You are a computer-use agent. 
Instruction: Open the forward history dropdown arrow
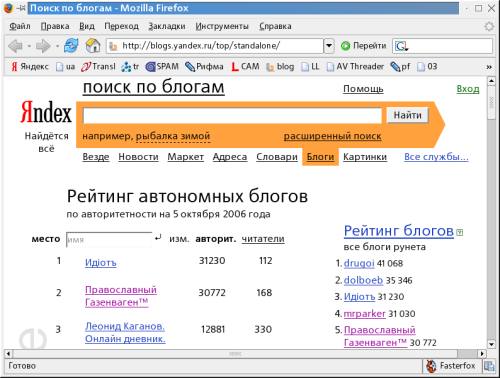(x=57, y=46)
